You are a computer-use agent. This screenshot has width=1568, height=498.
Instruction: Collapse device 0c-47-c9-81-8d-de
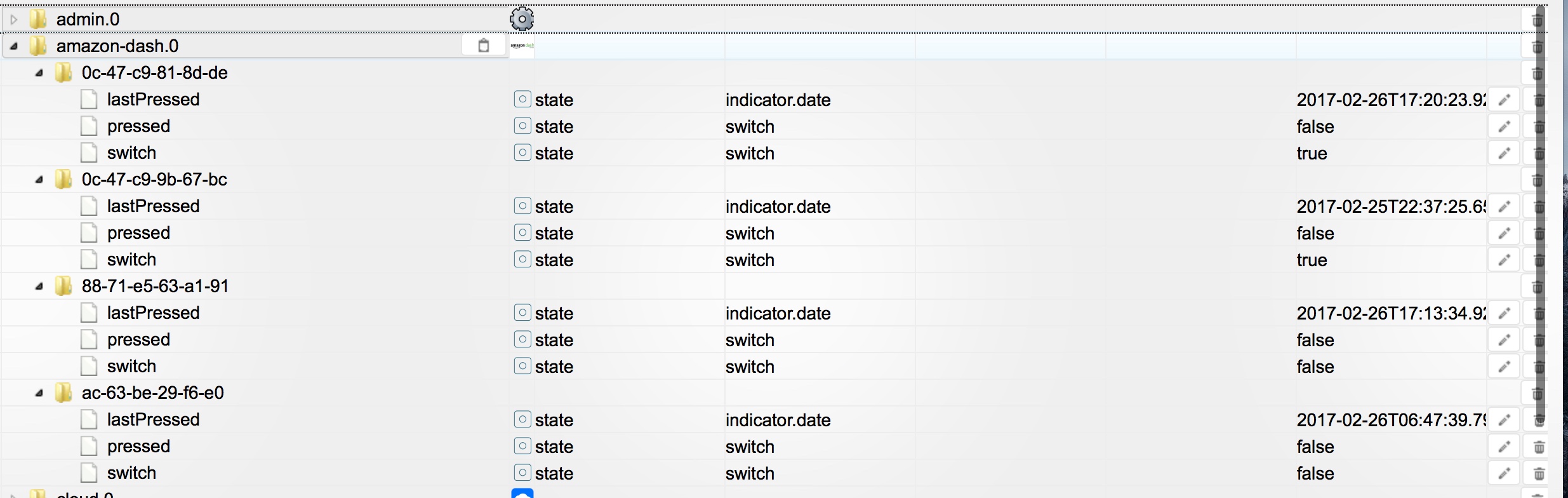click(39, 73)
